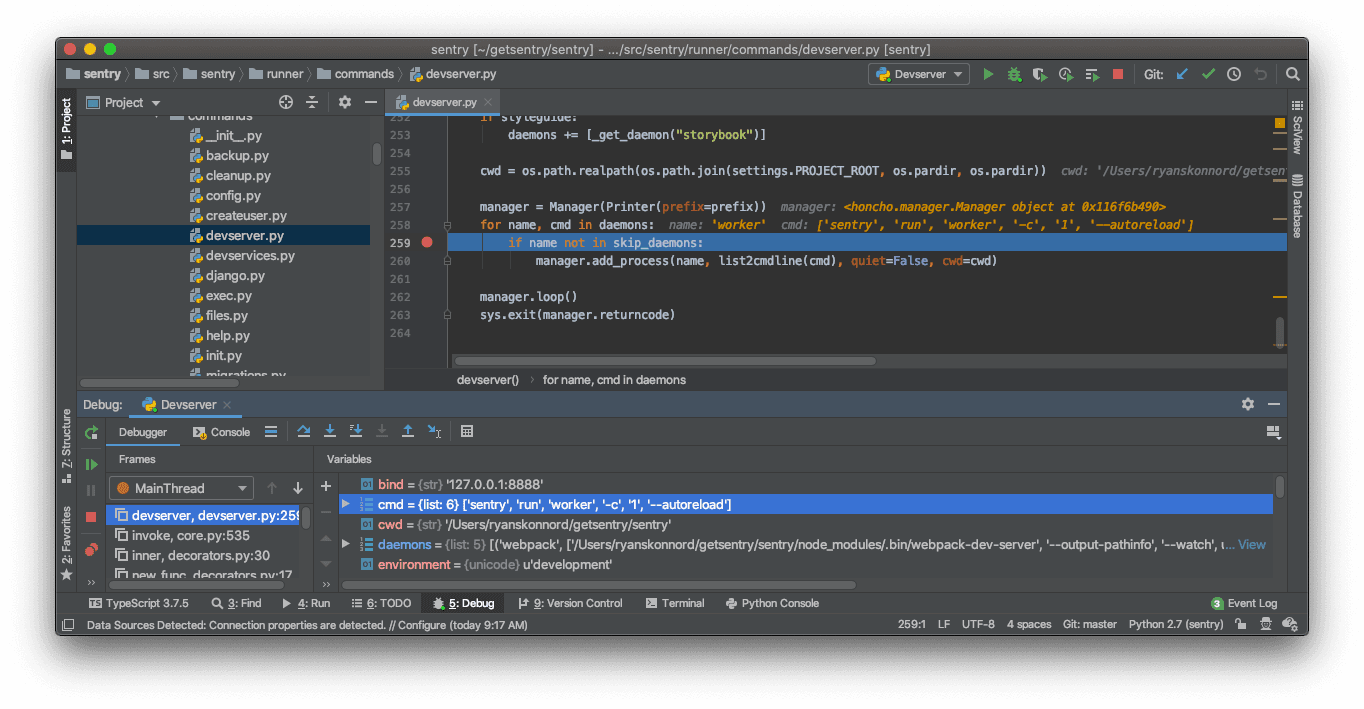Image resolution: width=1364 pixels, height=709 pixels.
Task: Click the Step Over debugger icon
Action: pos(304,431)
